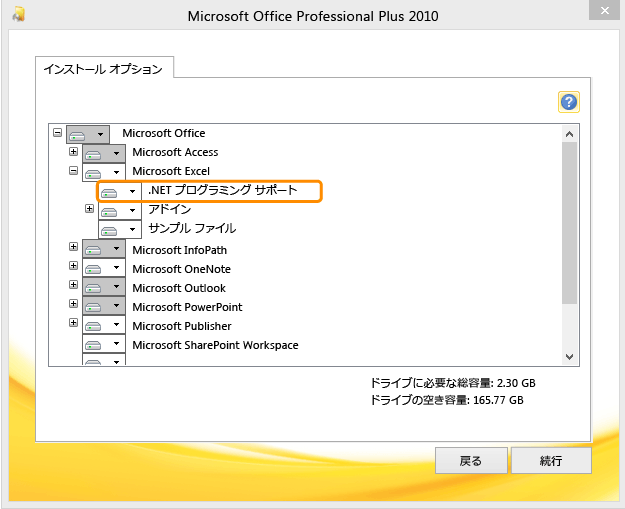625x509 pixels.
Task: Select the Microsoft Outlook tree label
Action: coord(179,288)
